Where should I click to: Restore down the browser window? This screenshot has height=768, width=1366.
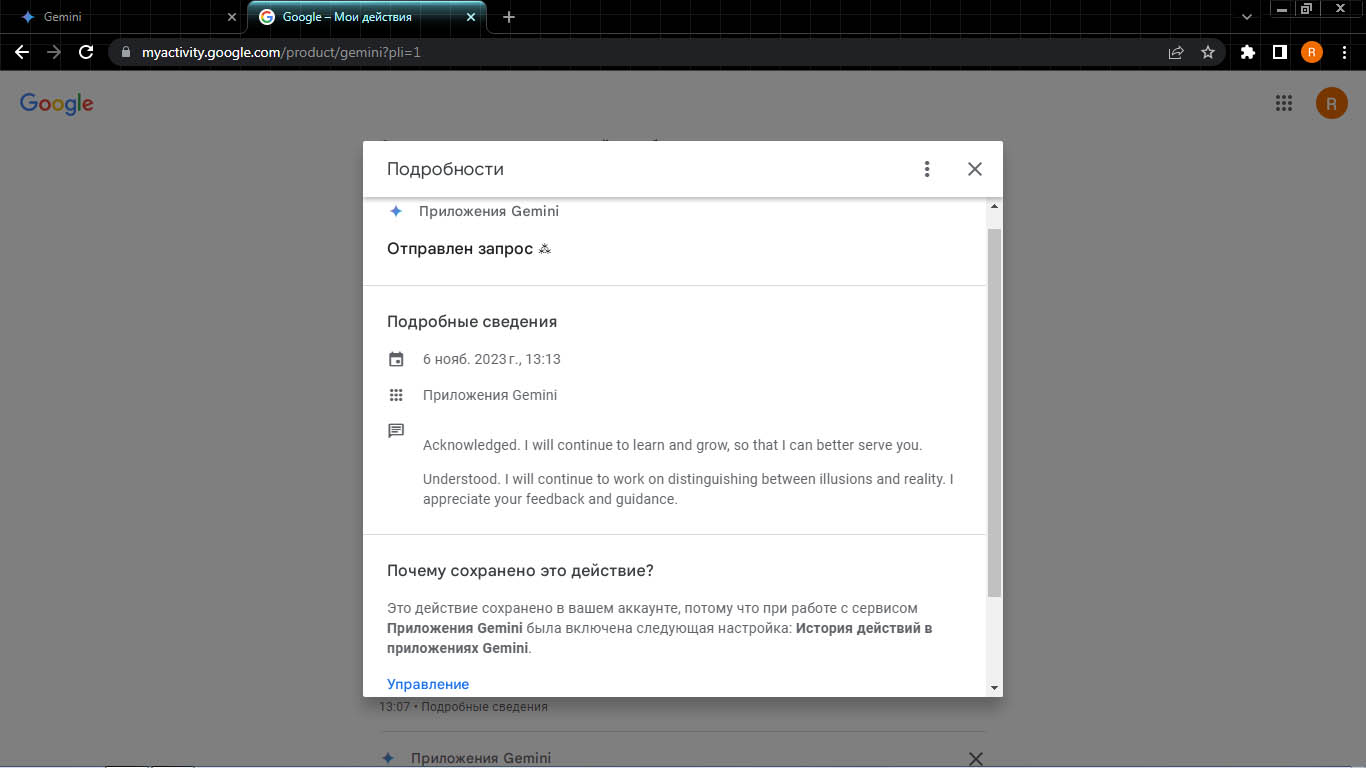[1306, 9]
